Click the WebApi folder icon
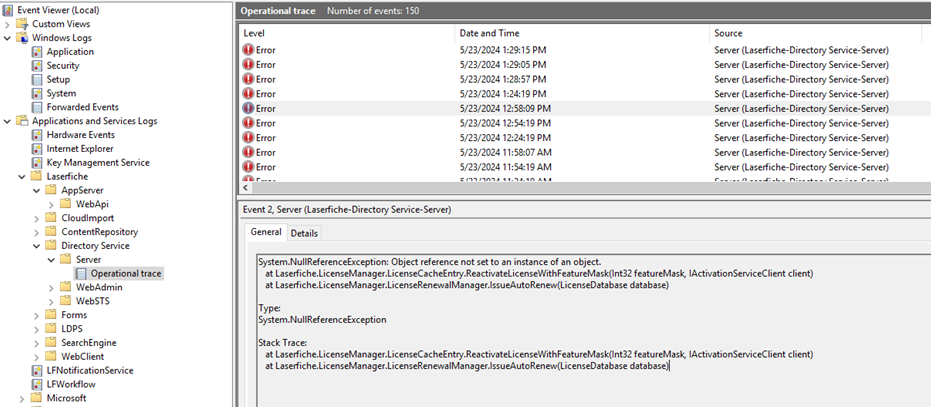This screenshot has height=407, width=931. click(x=65, y=204)
